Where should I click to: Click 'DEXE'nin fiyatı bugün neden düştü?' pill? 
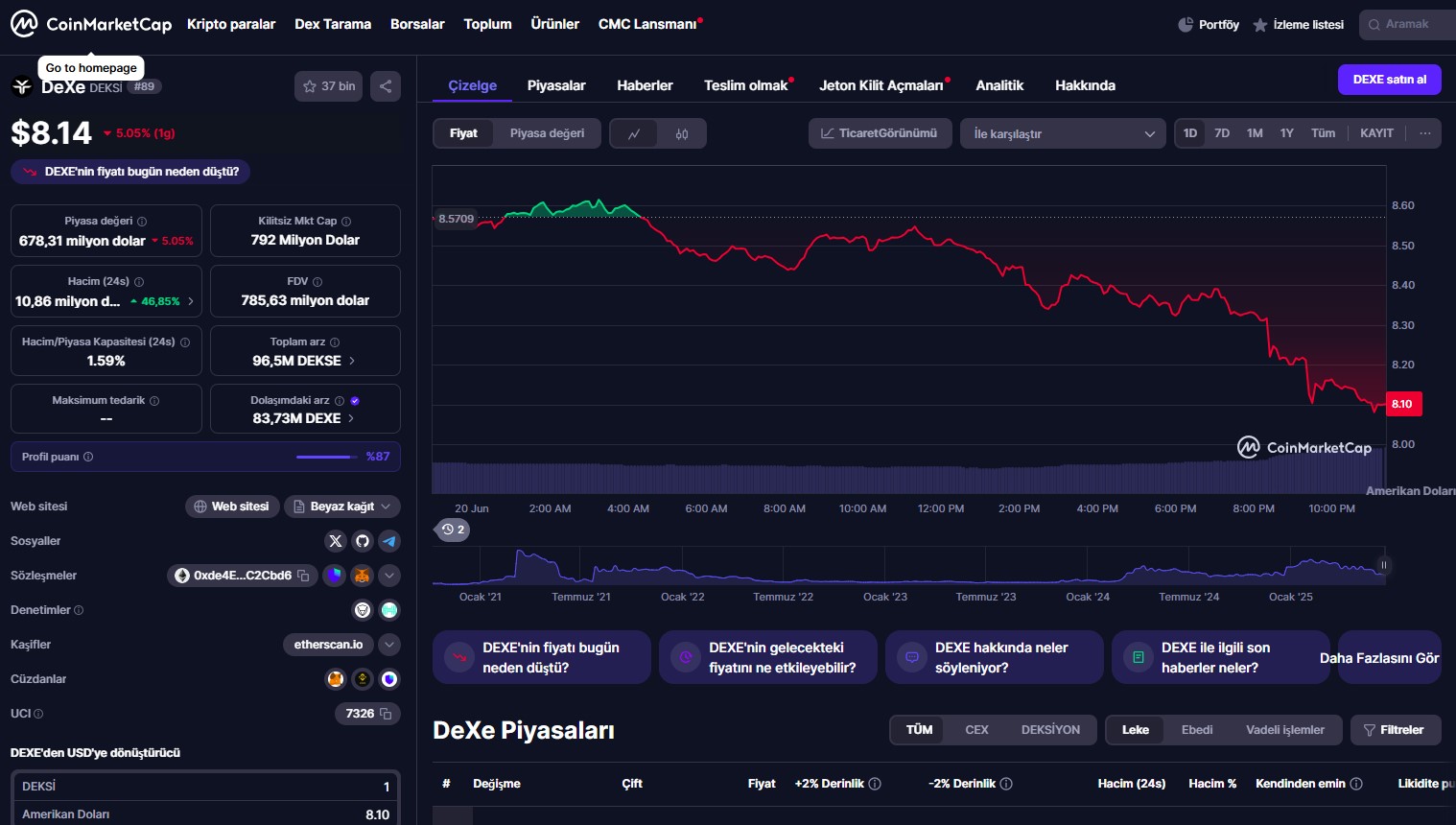[130, 172]
